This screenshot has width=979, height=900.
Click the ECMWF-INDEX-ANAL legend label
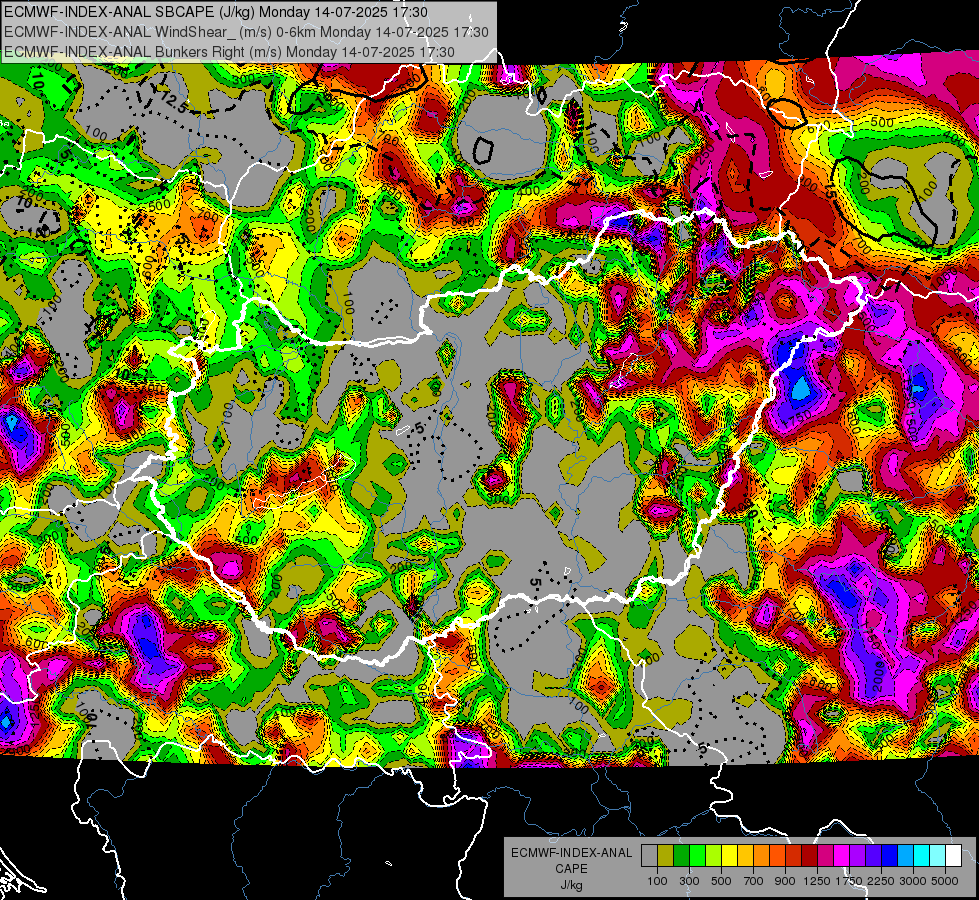(572, 853)
